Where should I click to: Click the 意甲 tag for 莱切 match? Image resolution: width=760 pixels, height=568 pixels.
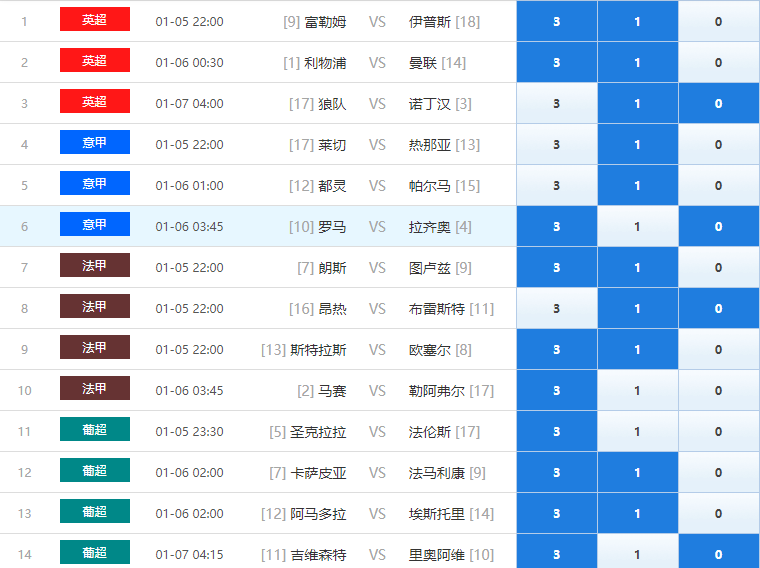click(x=95, y=142)
